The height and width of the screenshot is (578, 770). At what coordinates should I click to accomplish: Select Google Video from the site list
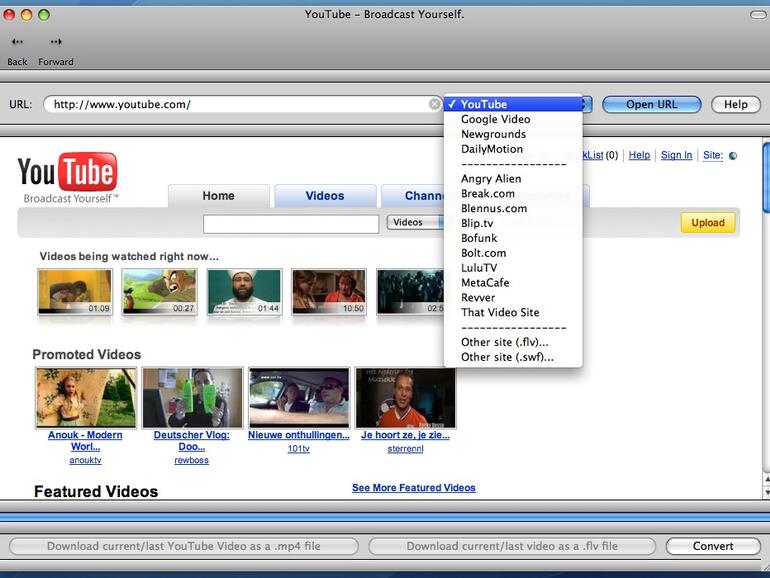click(495, 119)
